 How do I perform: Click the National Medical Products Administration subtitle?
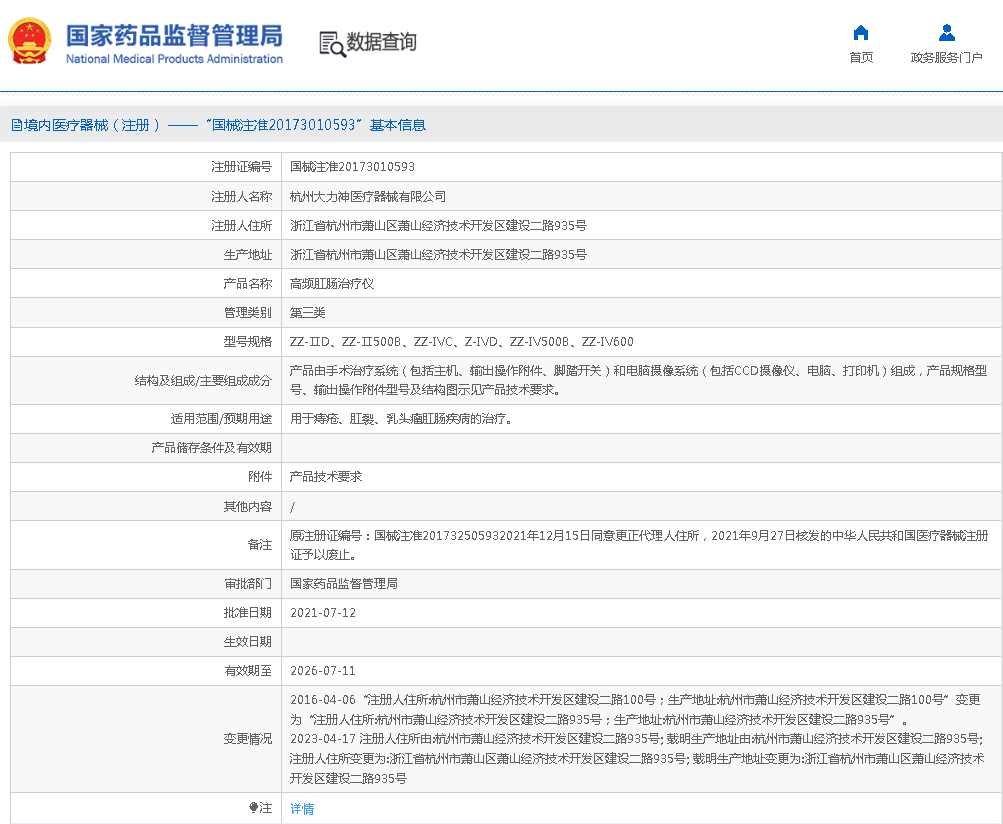click(174, 59)
